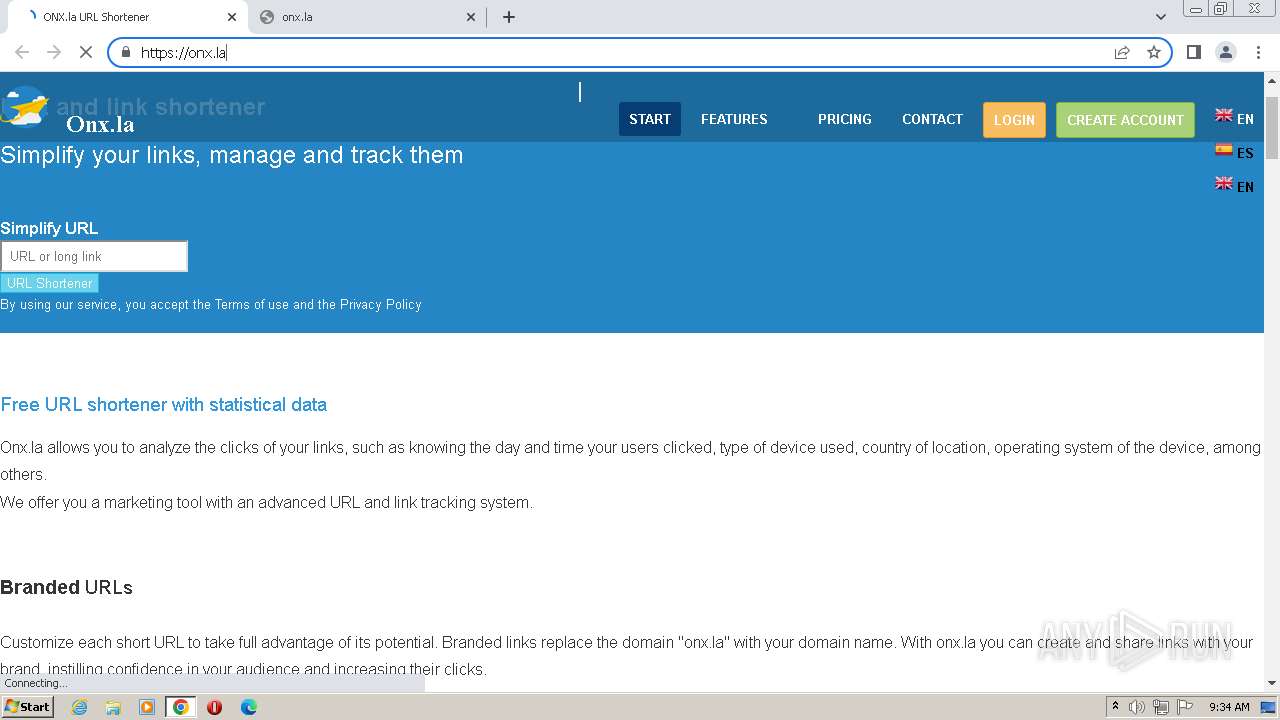Open the Windows Start button
Screen dimensions: 1280x720
pos(27,706)
